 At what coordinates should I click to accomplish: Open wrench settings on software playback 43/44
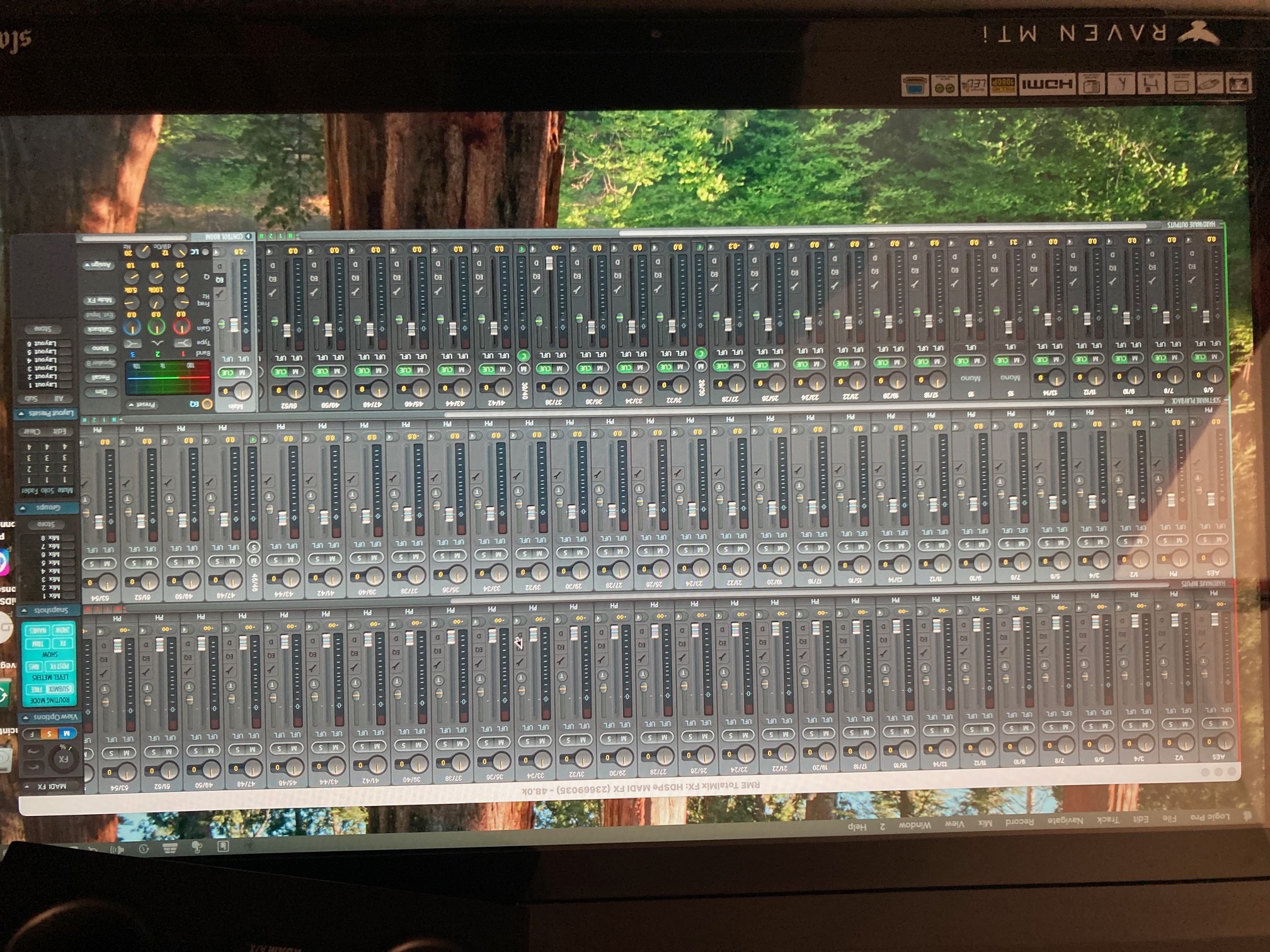point(268,481)
